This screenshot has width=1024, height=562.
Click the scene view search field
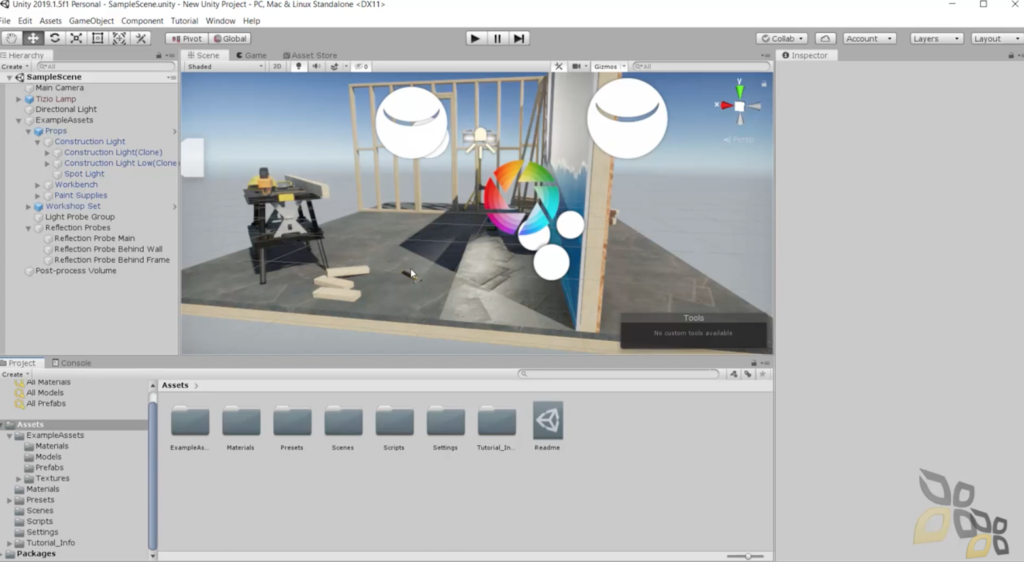(701, 67)
